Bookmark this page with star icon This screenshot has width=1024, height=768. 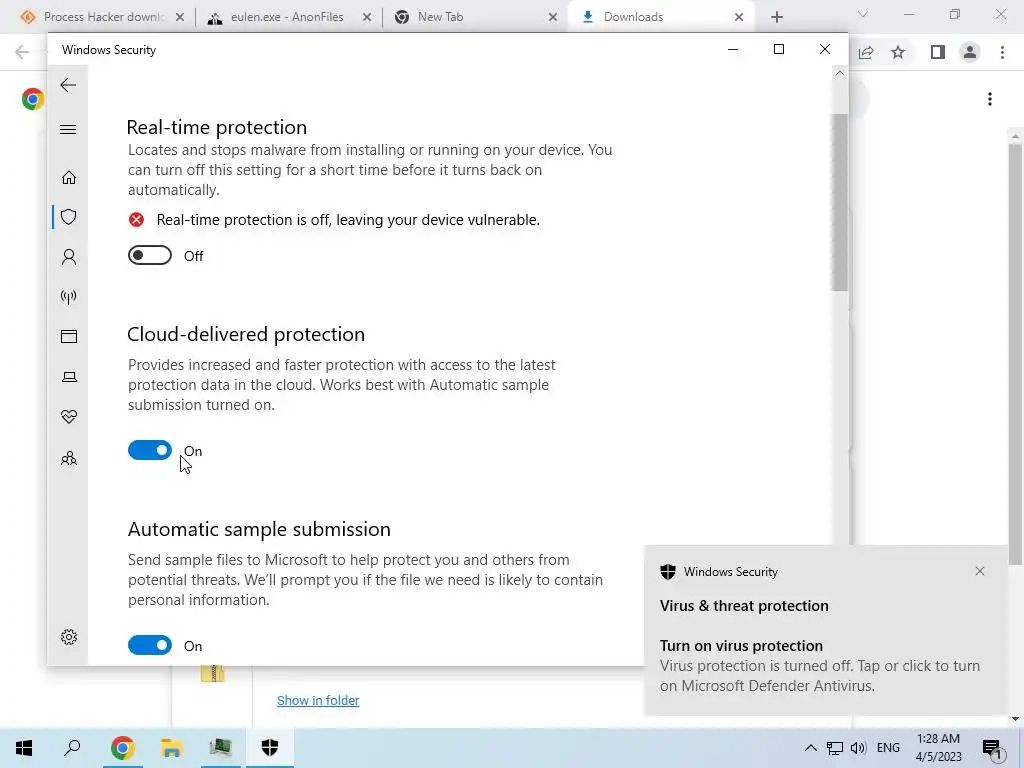click(898, 52)
